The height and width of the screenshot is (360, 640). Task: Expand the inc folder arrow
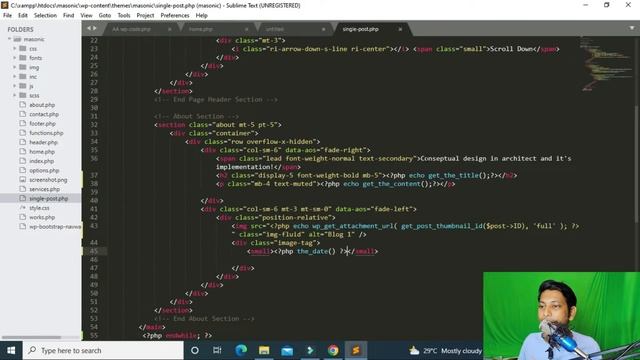tap(15, 77)
